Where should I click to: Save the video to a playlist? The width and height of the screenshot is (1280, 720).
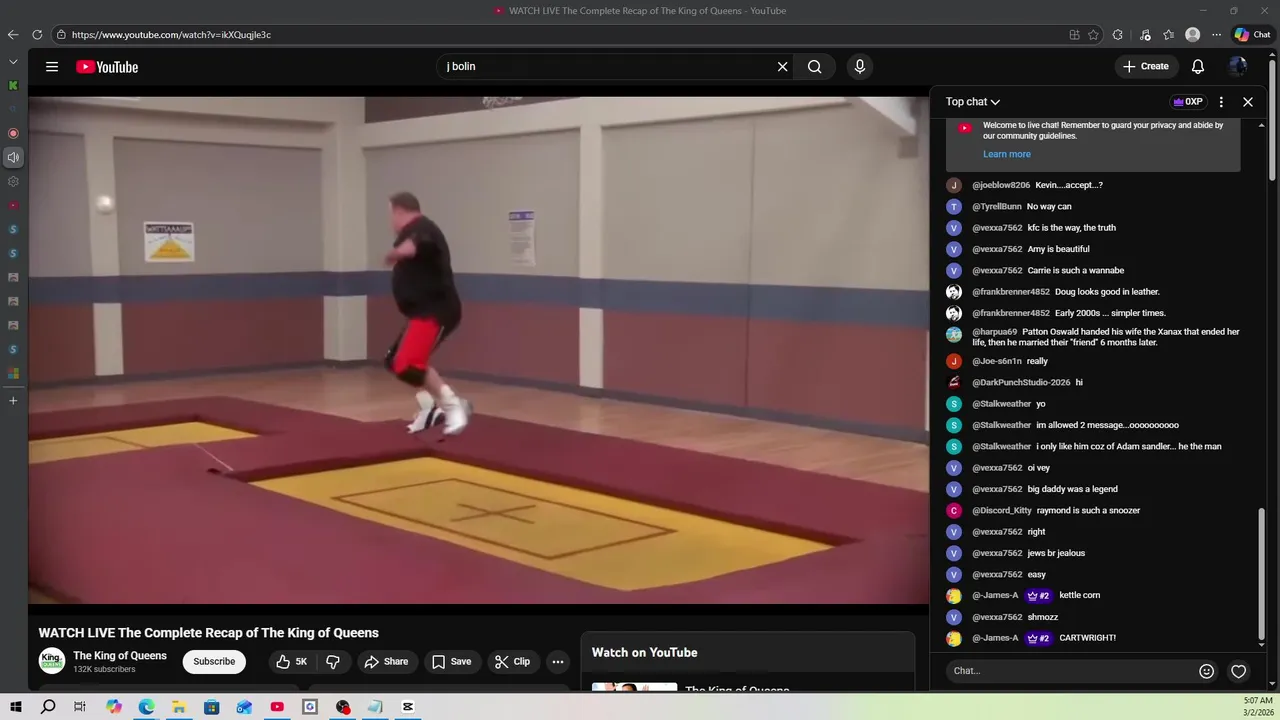451,661
